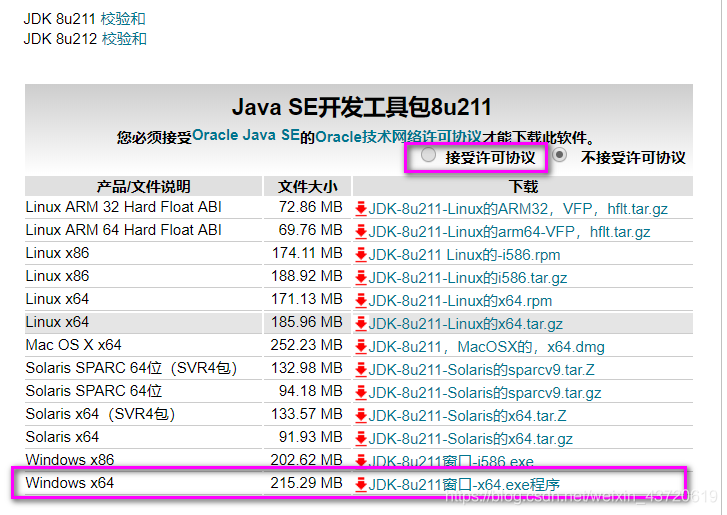The width and height of the screenshot is (727, 515).
Task: Click the Solaris SPARC 64位（SVR4包）label
Action: (132, 368)
